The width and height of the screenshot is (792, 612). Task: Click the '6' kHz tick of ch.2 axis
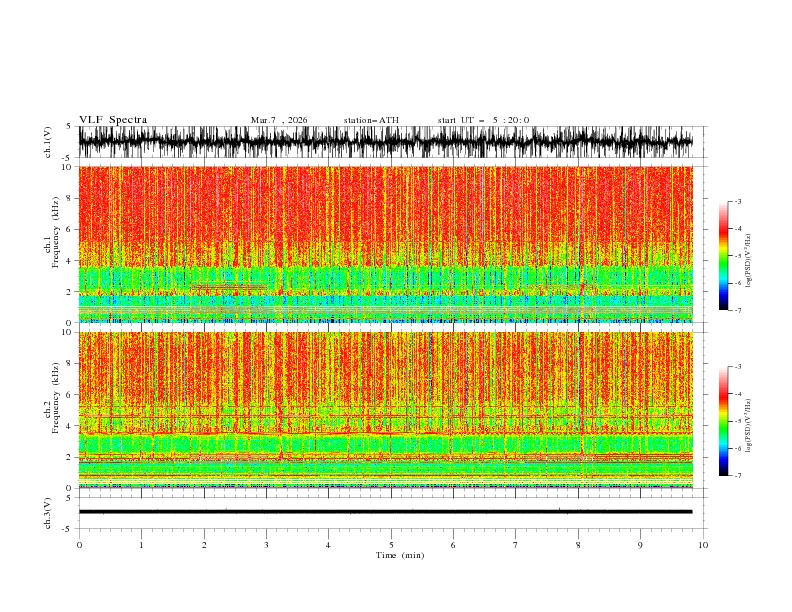click(x=70, y=394)
